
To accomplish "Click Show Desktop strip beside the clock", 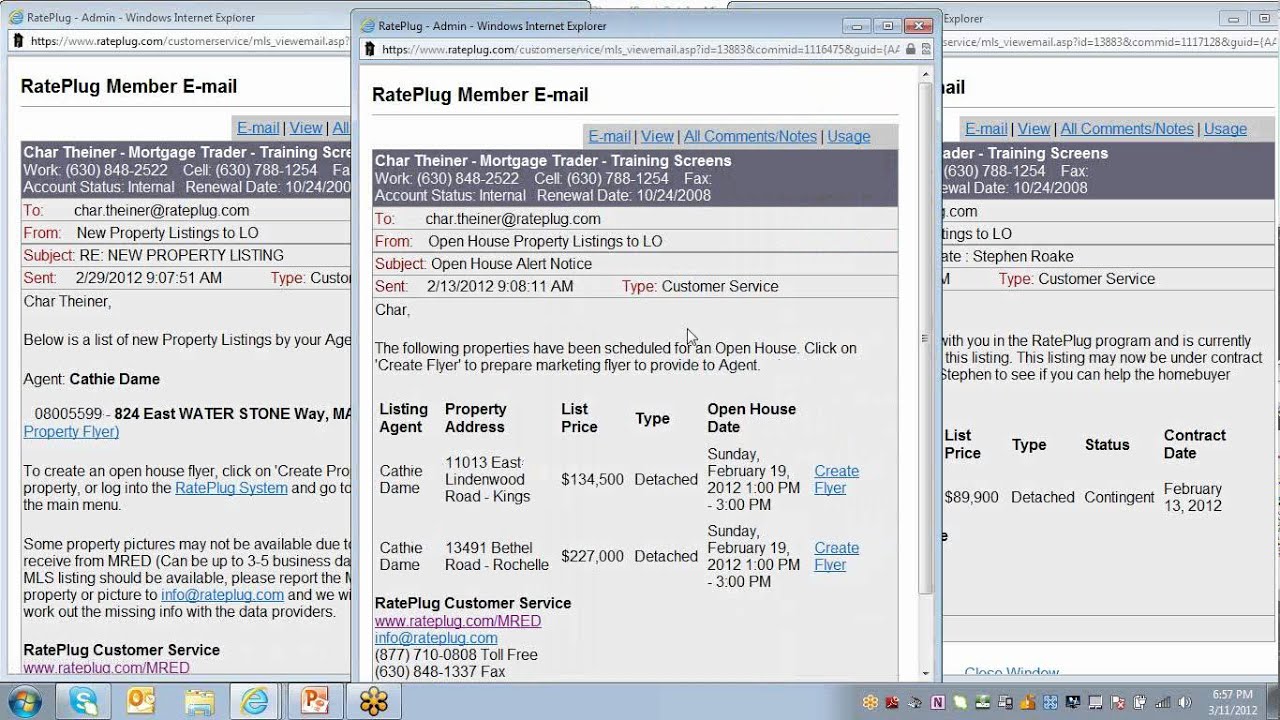I will [x=1272, y=702].
